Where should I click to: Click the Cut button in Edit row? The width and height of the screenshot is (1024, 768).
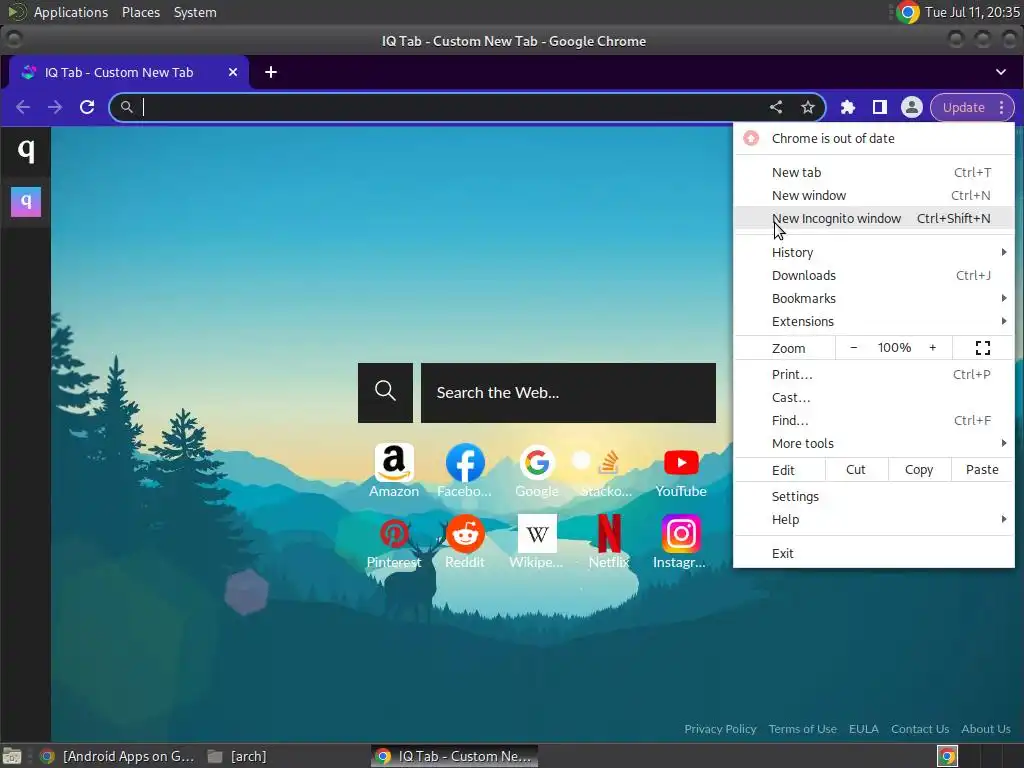[856, 470]
